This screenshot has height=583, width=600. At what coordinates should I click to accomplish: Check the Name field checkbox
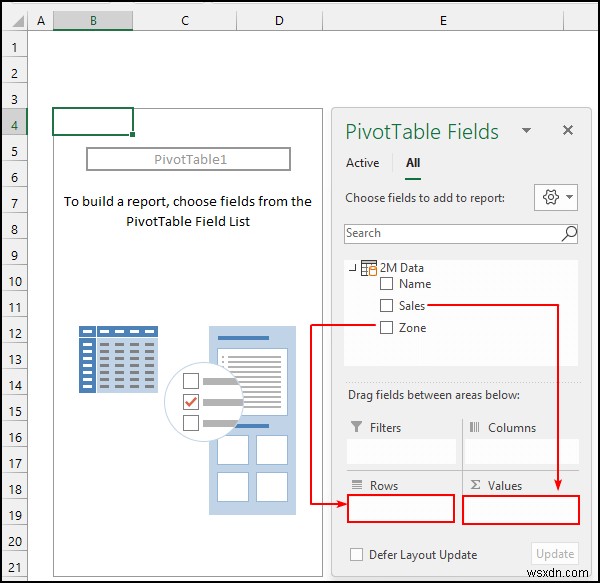[x=386, y=284]
